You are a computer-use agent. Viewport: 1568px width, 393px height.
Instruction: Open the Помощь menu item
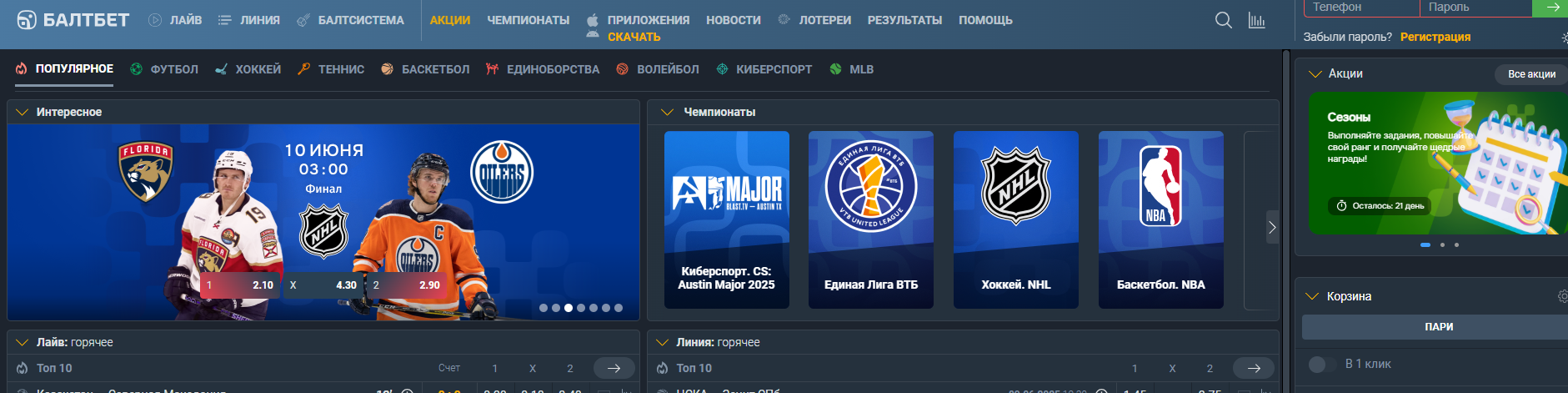(985, 20)
